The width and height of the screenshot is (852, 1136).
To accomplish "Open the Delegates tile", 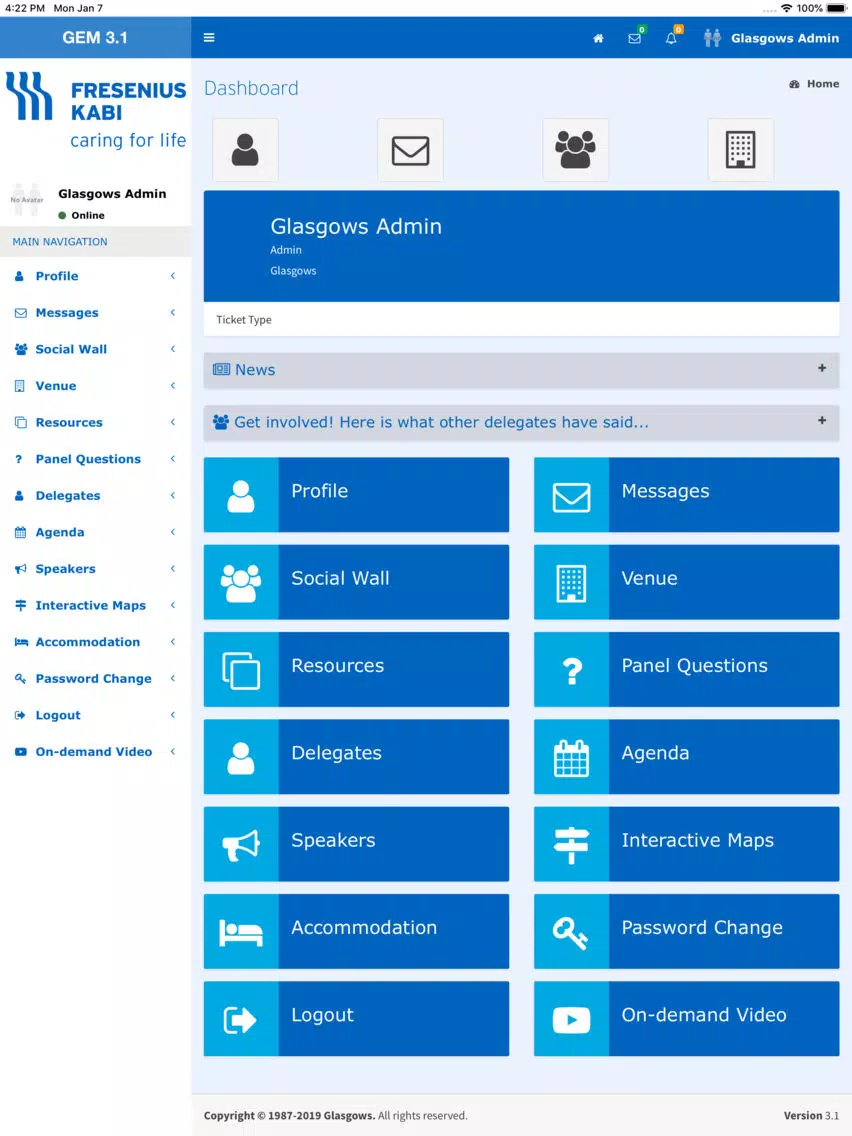I will 356,756.
